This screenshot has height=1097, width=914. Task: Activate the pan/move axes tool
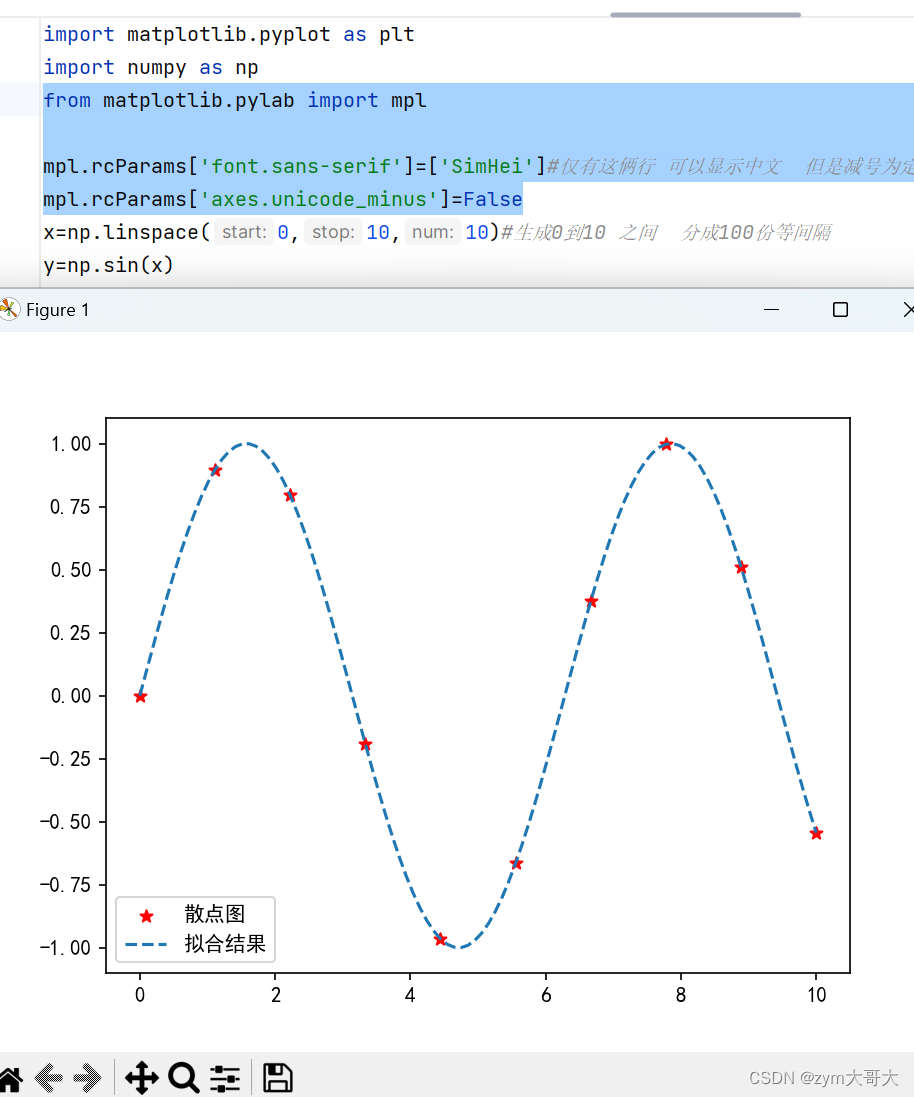tap(141, 1077)
